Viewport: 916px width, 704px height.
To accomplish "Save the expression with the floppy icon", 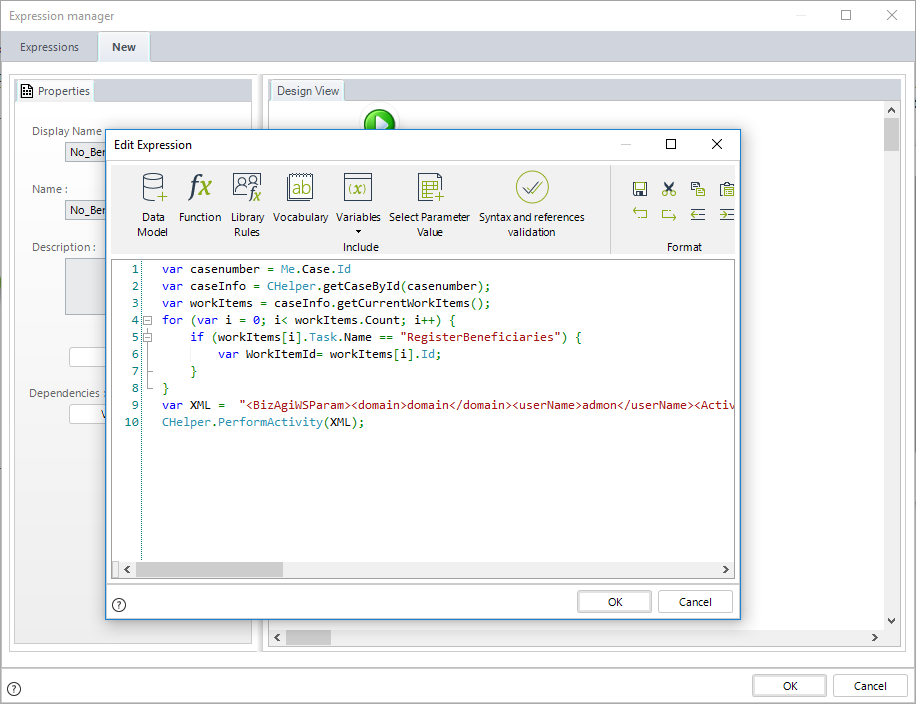I will coord(640,189).
